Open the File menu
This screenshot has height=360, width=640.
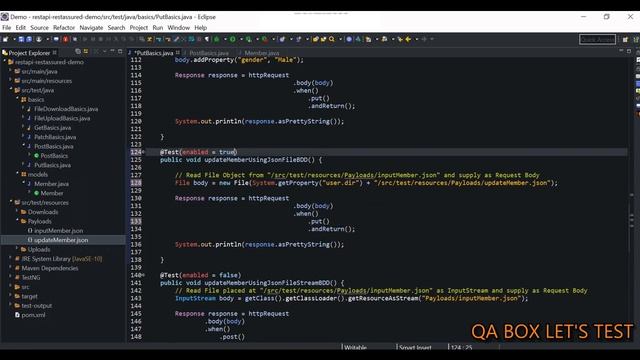7,28
